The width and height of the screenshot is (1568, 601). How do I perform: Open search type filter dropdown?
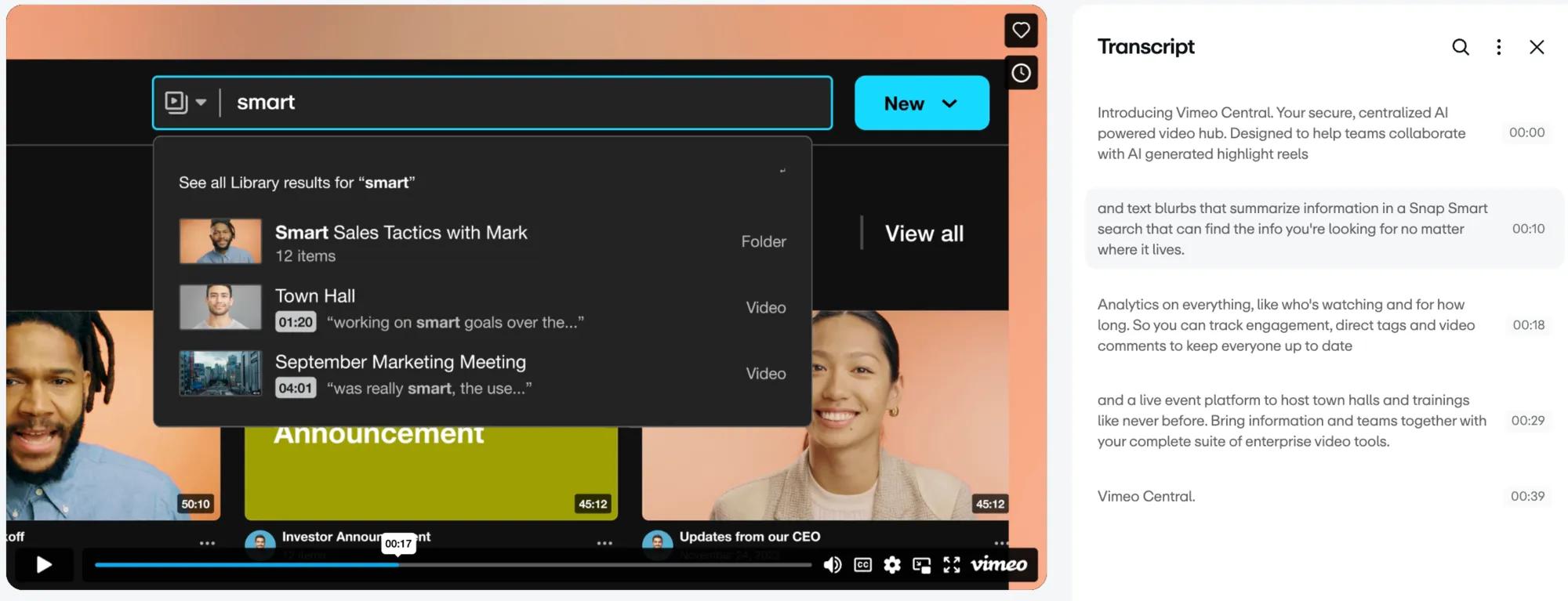coord(186,103)
